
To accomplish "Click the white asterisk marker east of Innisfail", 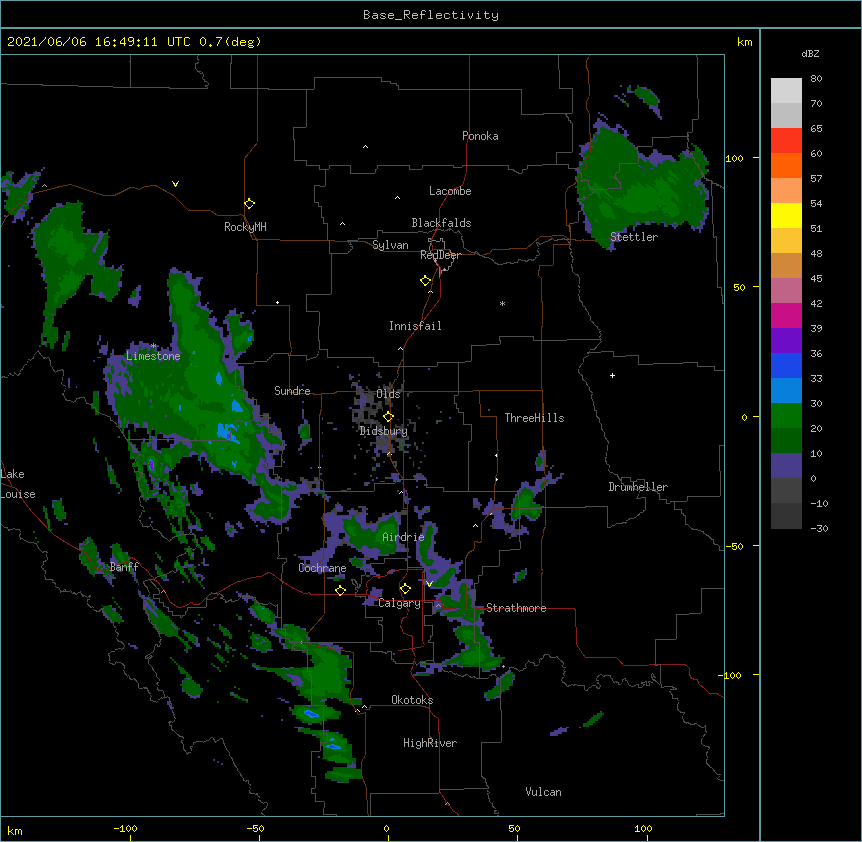I will point(502,303).
